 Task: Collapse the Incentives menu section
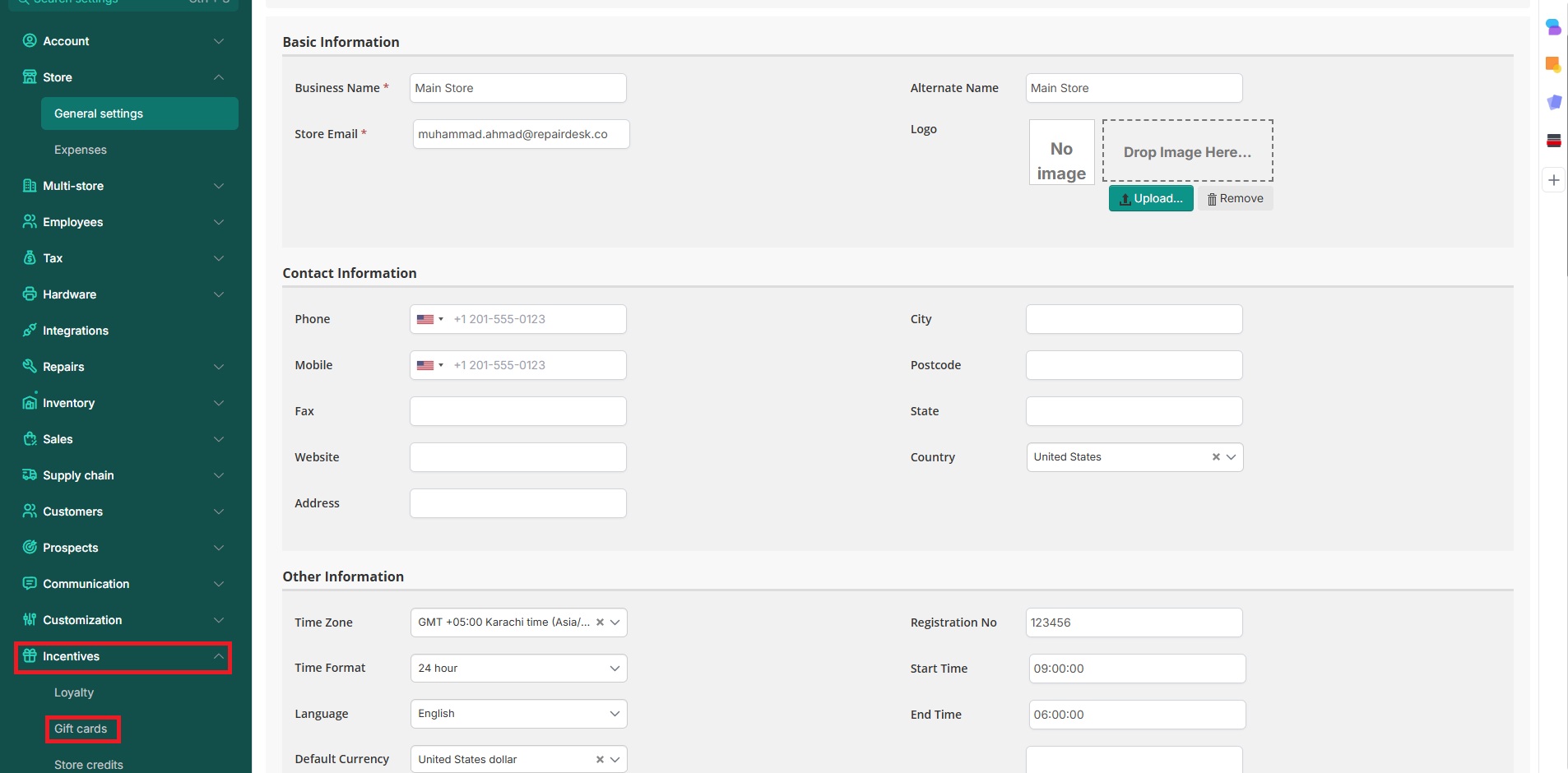coord(218,656)
